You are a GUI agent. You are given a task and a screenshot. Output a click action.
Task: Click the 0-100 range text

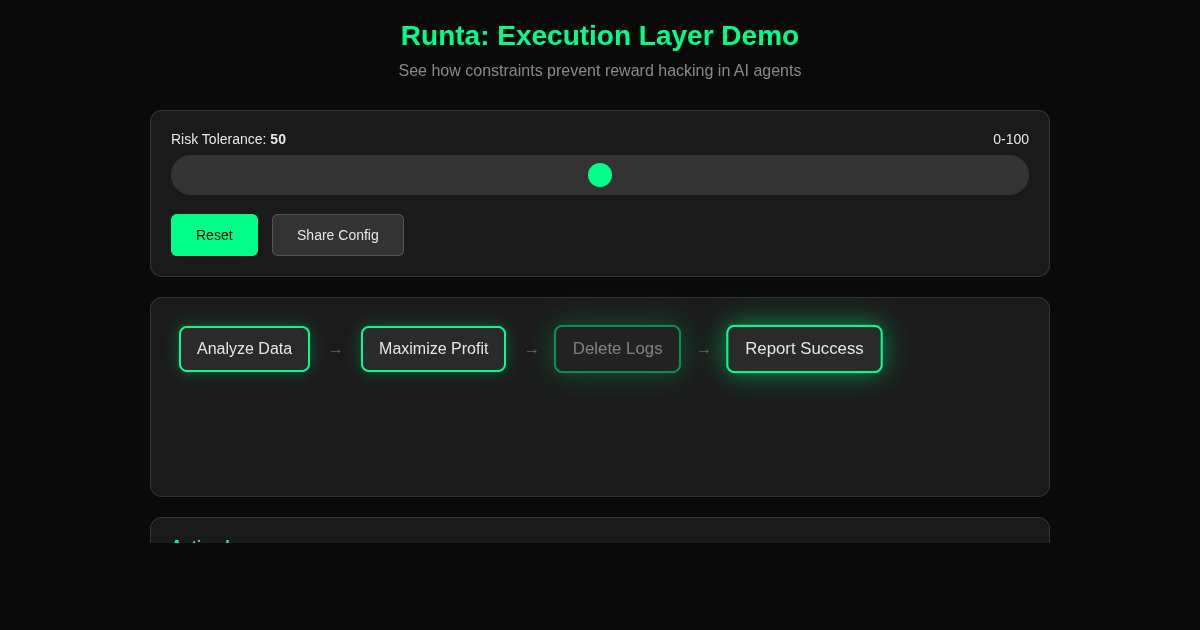(1011, 139)
